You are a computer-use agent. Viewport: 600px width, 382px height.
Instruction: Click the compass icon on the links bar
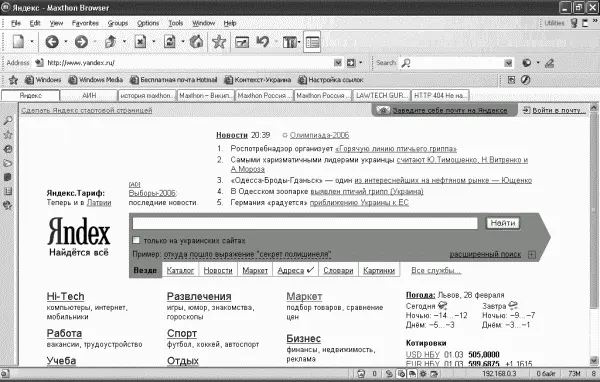[x=525, y=80]
